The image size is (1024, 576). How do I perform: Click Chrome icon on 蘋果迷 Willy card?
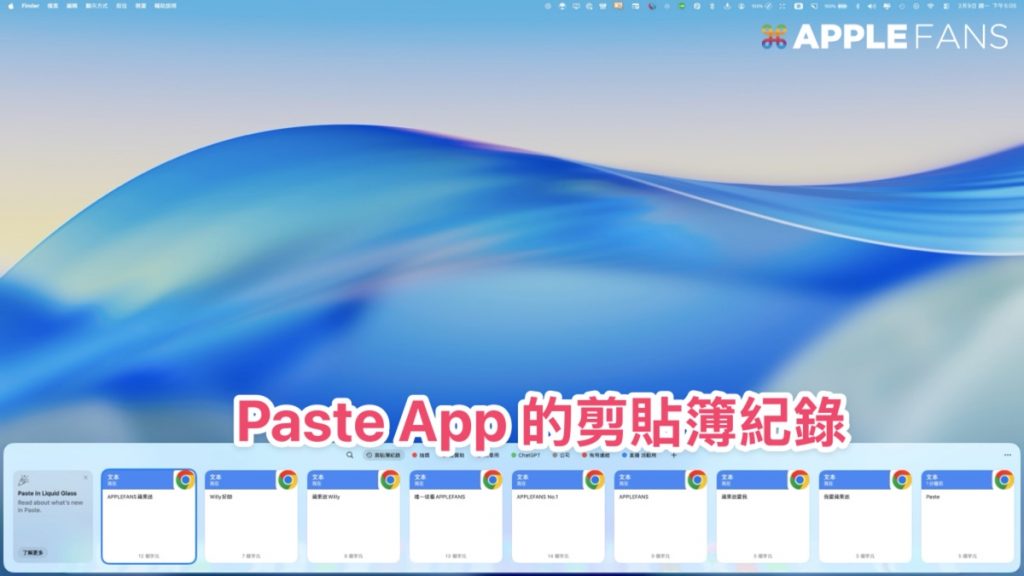(390, 480)
